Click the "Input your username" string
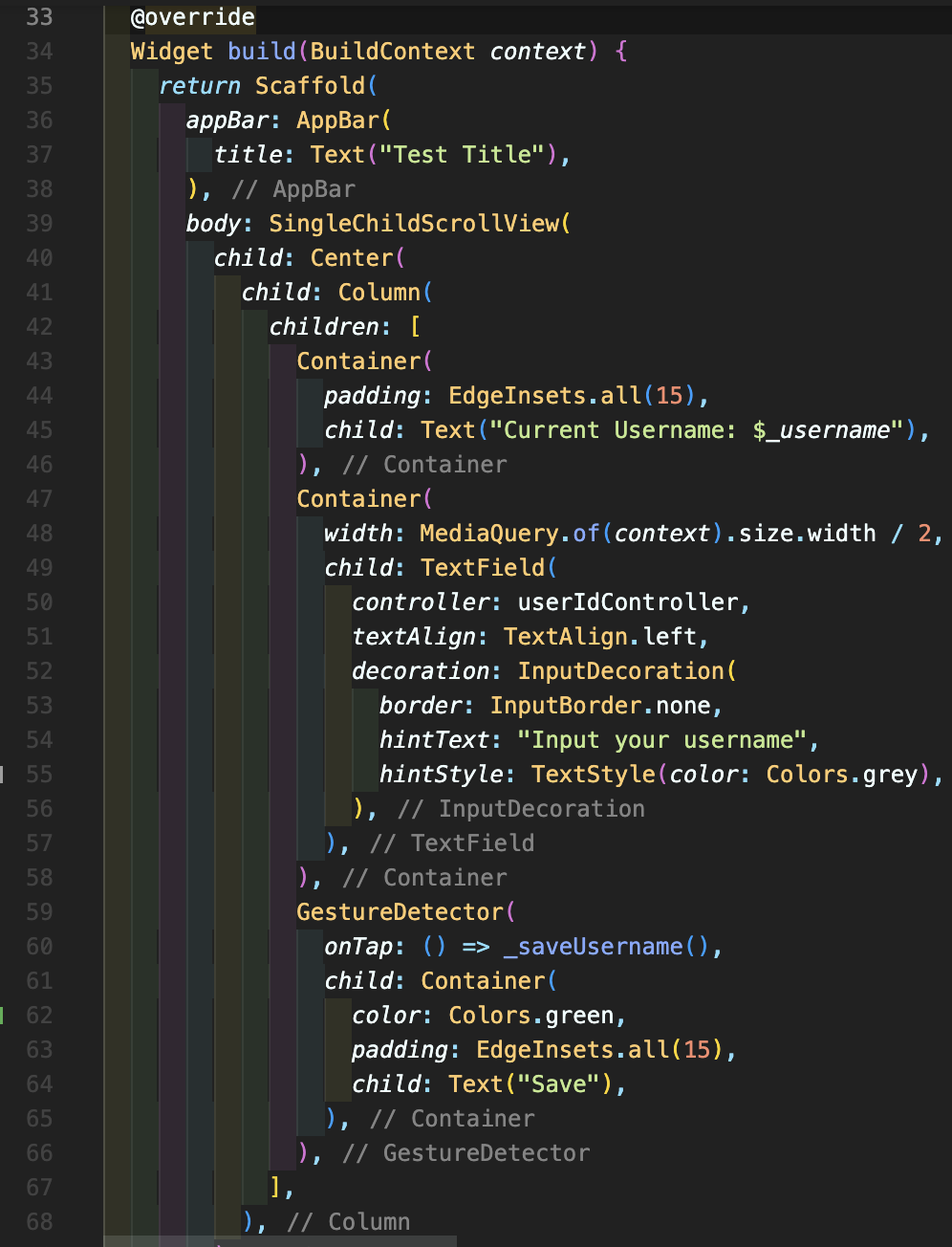The width and height of the screenshot is (952, 1247). coord(662,740)
